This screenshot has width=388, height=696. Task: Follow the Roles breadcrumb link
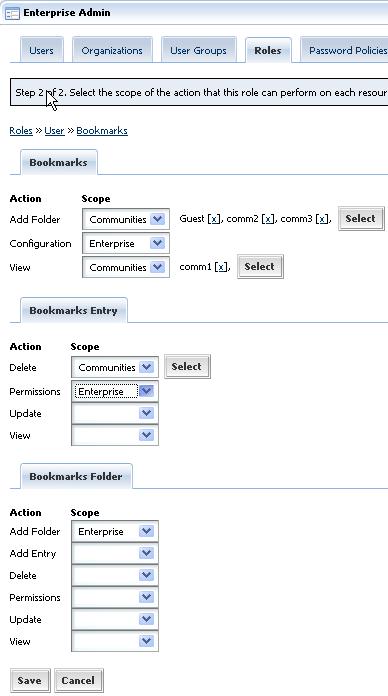coord(21,130)
